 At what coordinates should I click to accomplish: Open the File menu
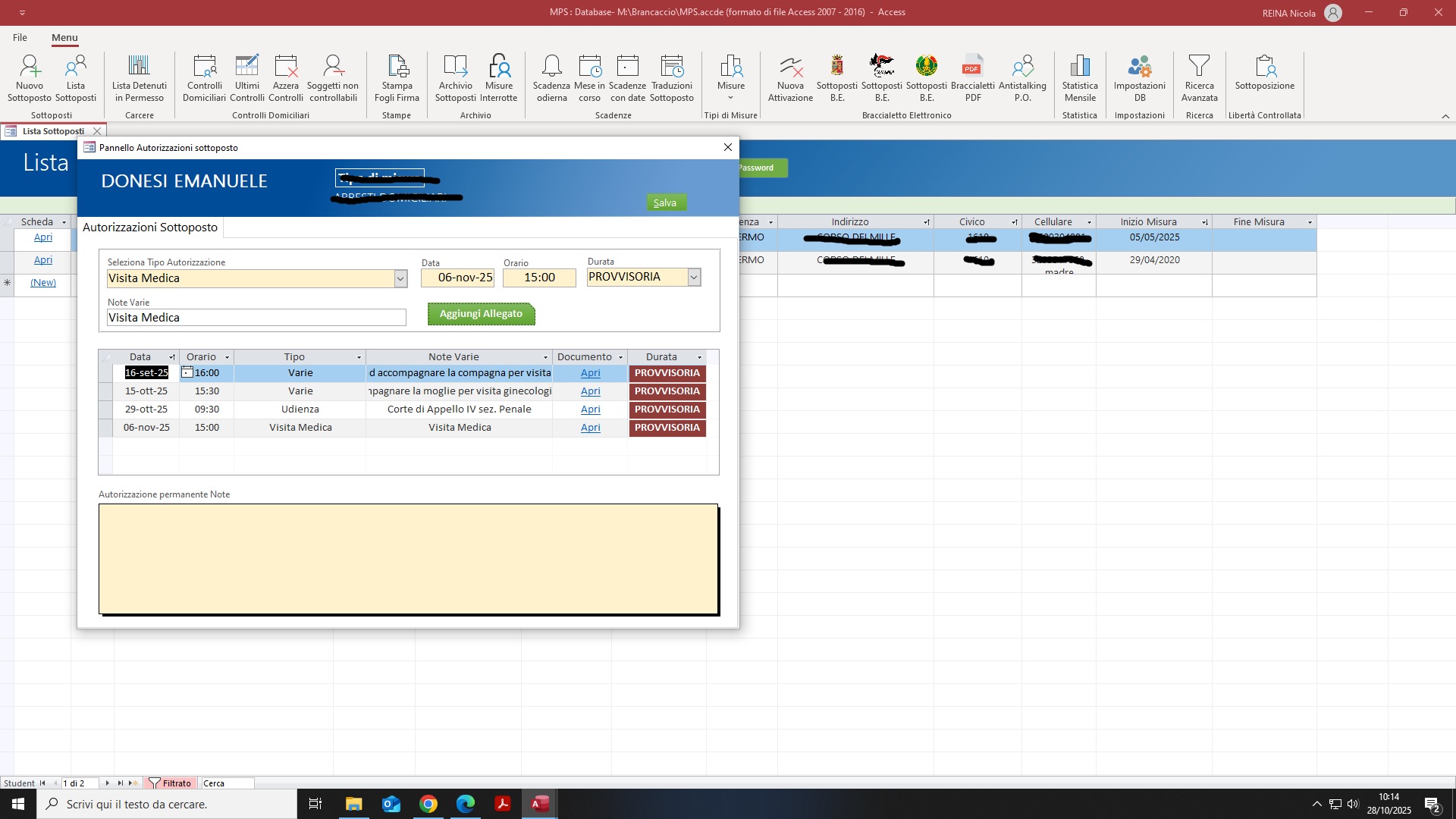[x=20, y=37]
